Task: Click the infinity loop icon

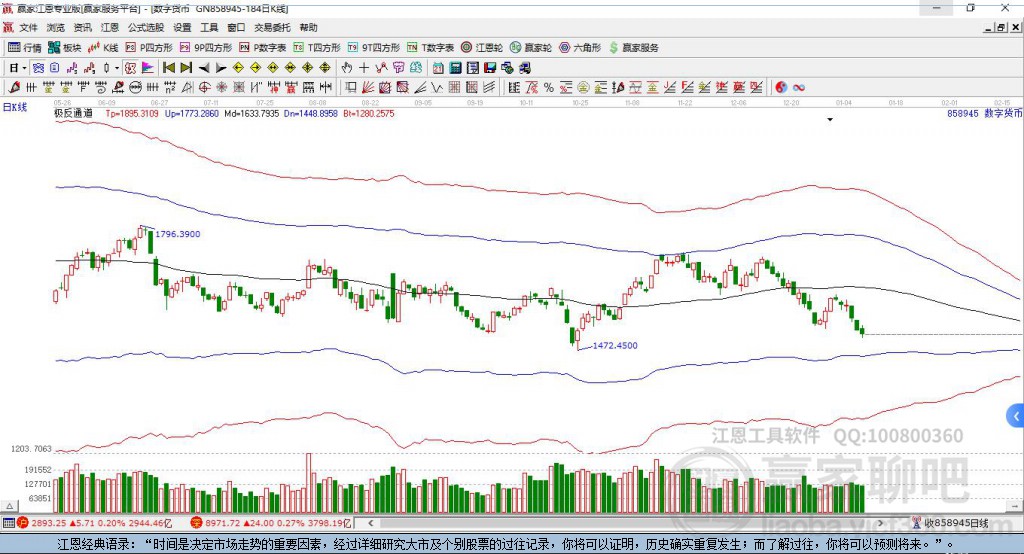Action: [x=799, y=88]
